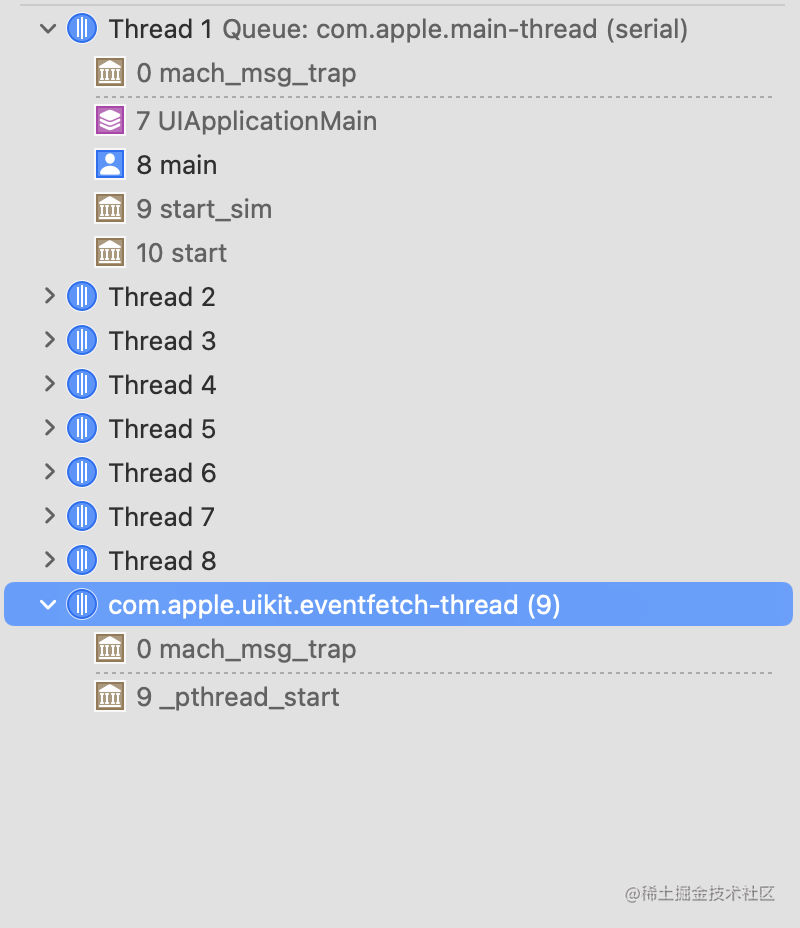Click the UIApplicationMain purple framework icon

click(109, 121)
